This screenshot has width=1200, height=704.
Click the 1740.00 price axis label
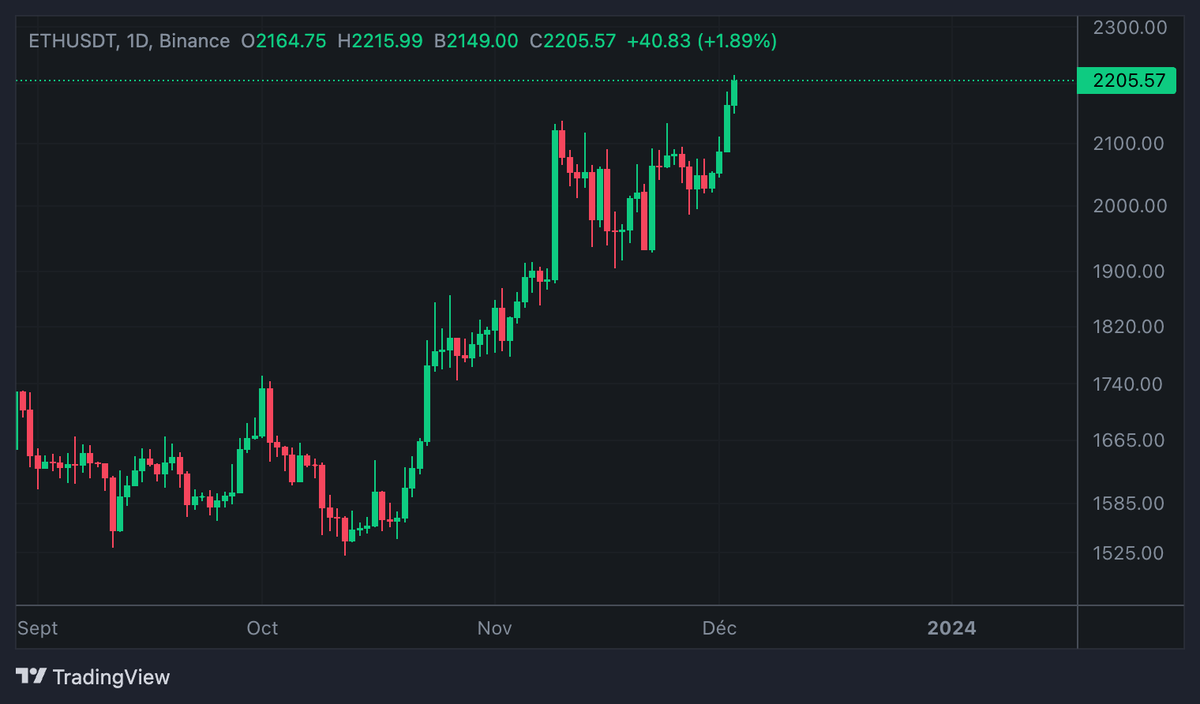(1130, 384)
